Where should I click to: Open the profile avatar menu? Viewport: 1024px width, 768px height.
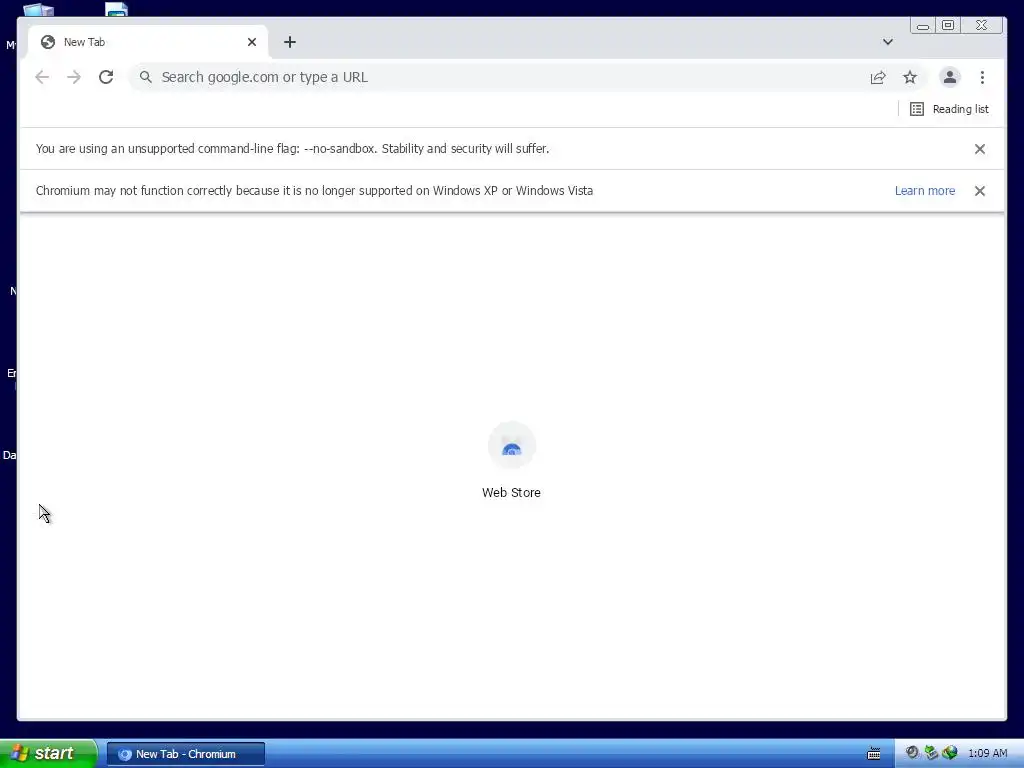[x=950, y=77]
